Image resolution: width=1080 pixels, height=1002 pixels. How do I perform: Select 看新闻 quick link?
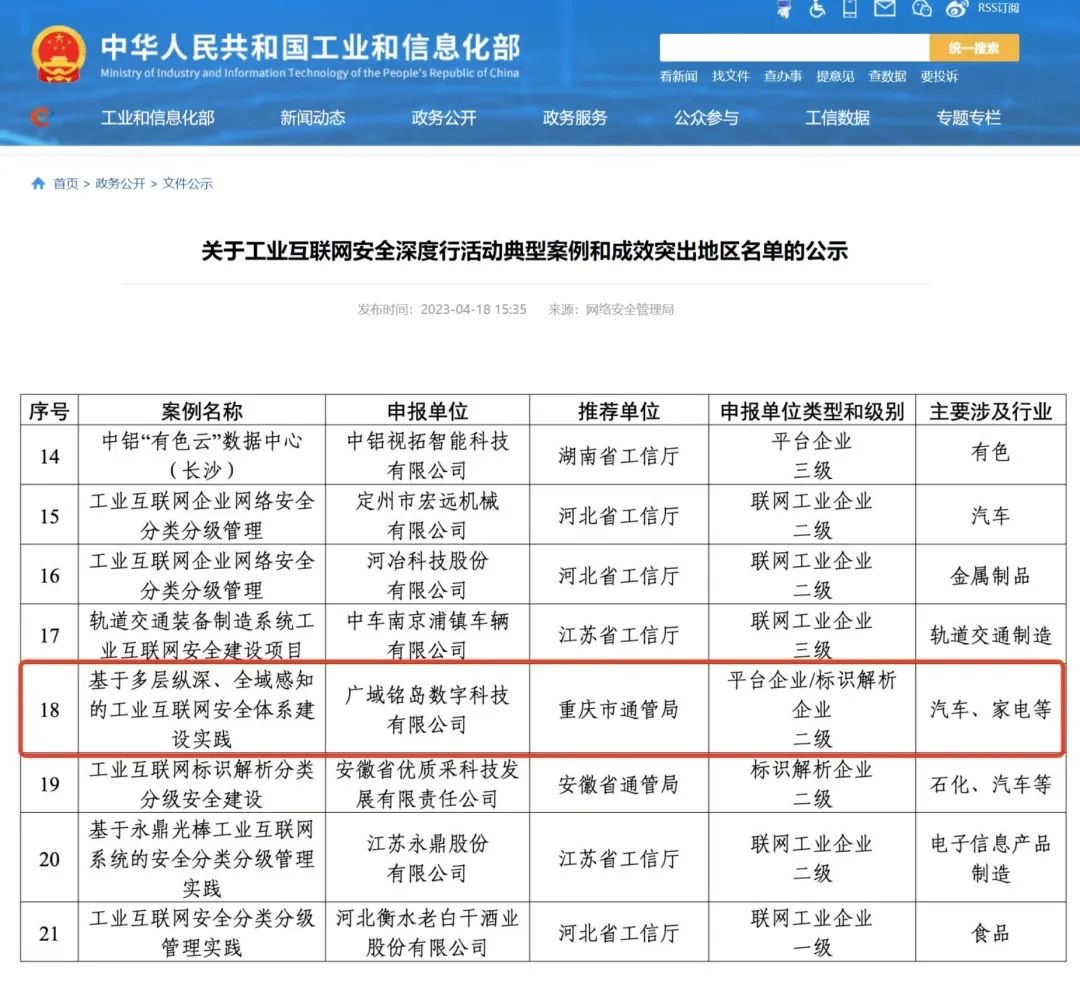point(679,76)
